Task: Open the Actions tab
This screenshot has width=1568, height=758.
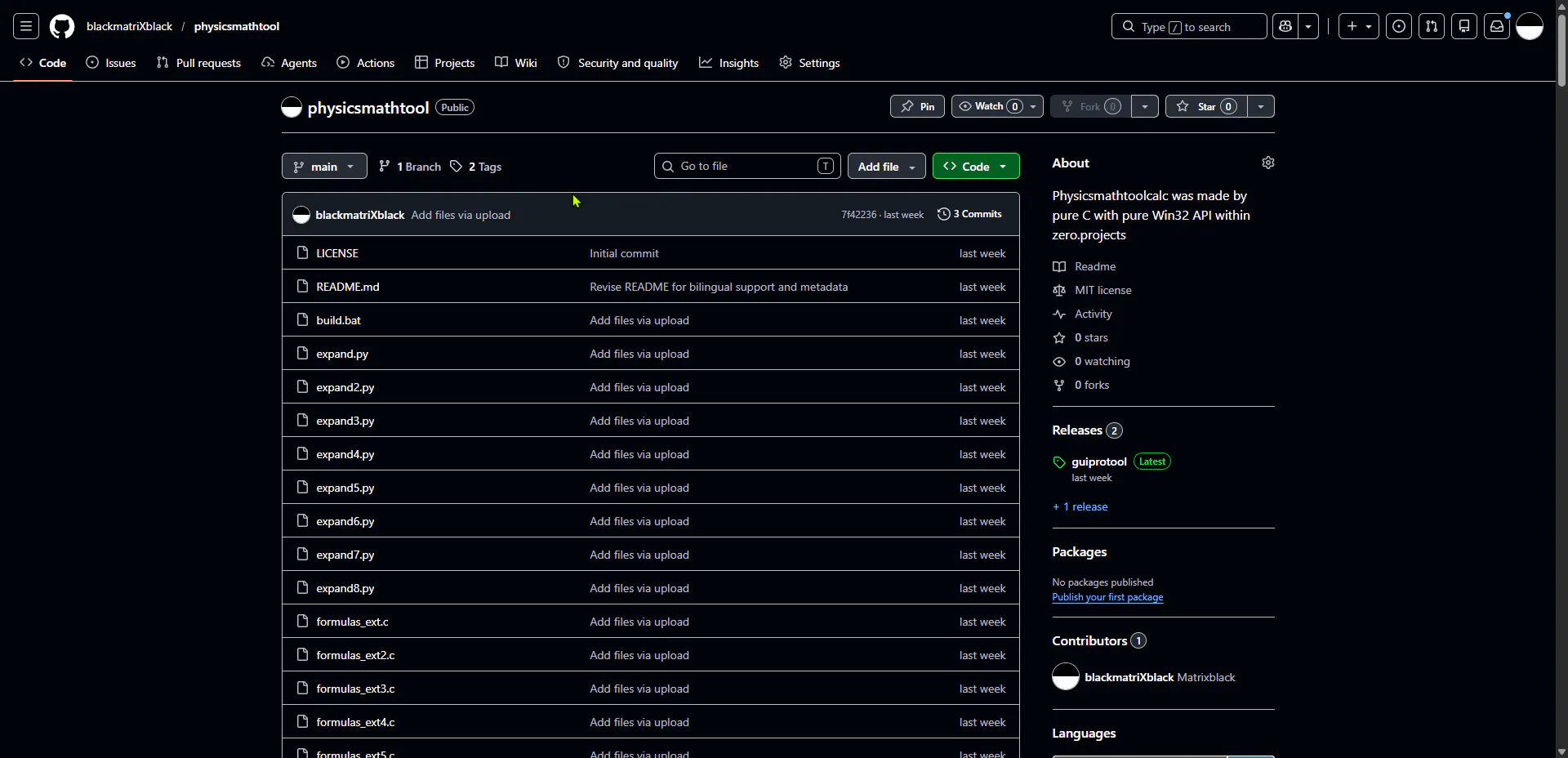Action: point(366,63)
